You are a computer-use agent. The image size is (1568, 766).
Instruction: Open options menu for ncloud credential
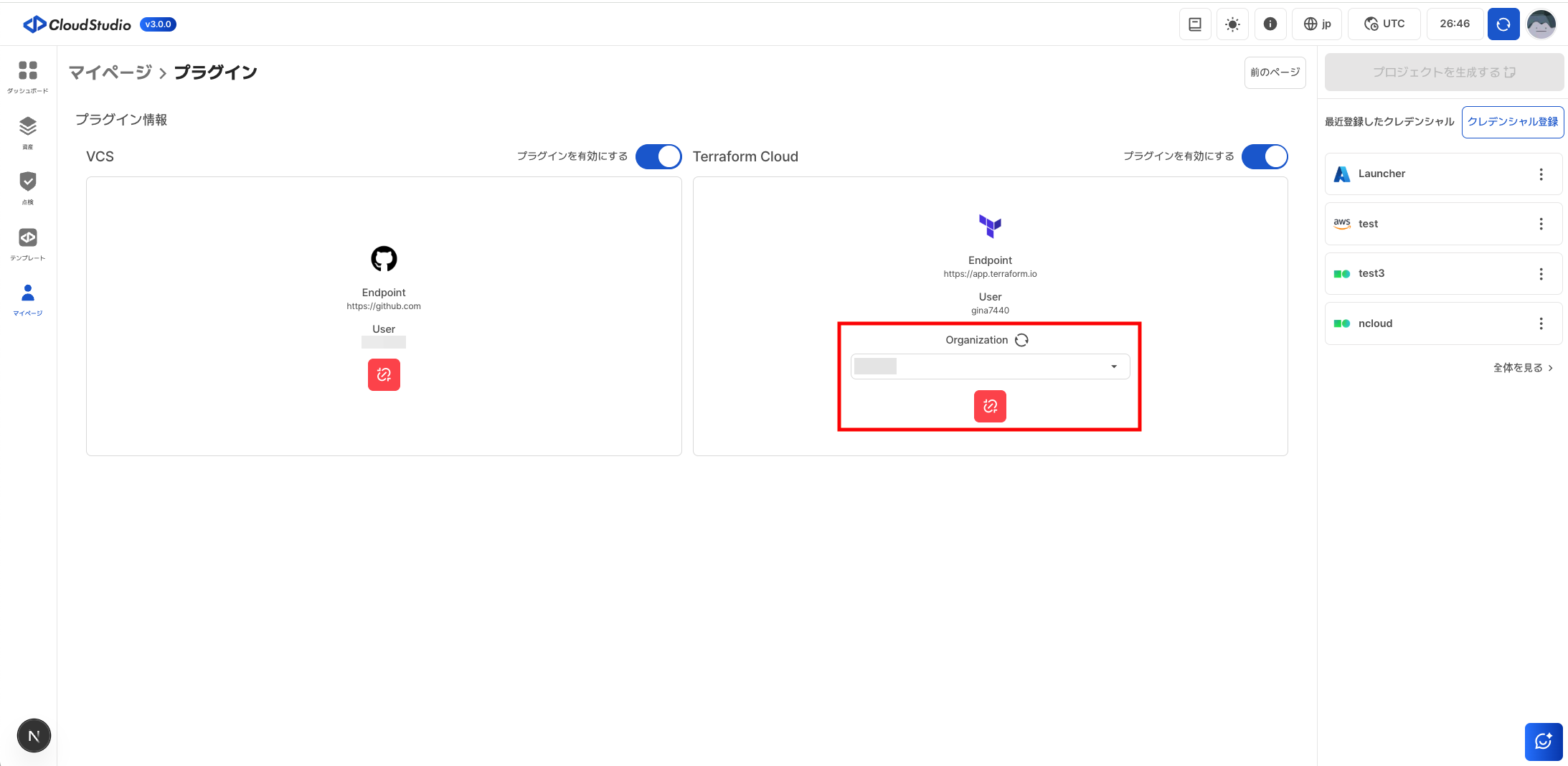(1541, 323)
